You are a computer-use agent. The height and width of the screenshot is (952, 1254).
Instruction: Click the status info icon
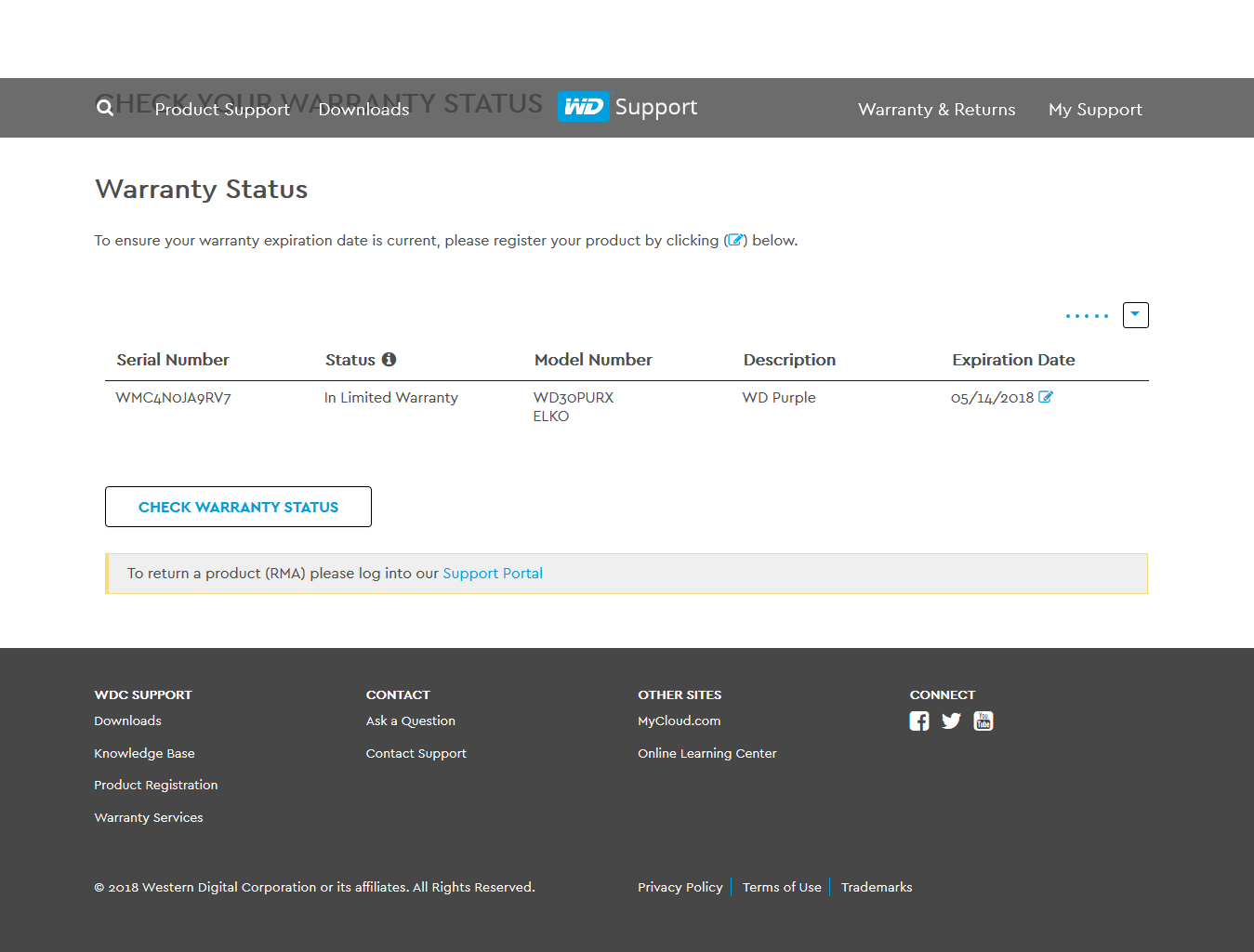[x=389, y=359]
